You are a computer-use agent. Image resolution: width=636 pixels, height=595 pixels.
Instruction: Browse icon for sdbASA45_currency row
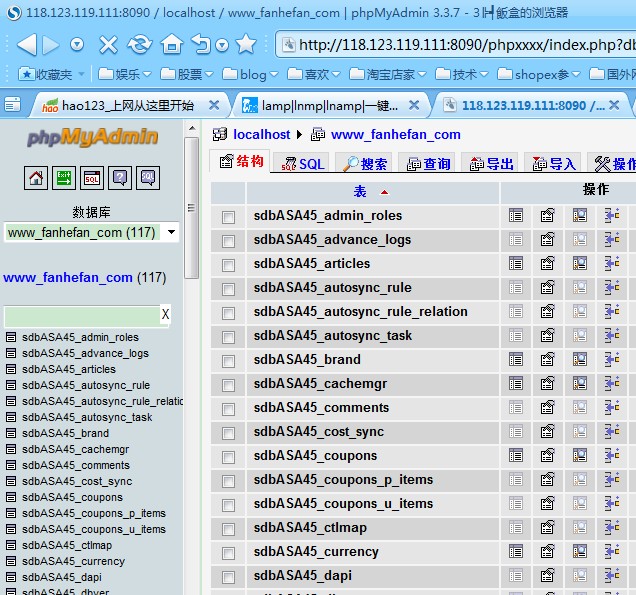[516, 552]
